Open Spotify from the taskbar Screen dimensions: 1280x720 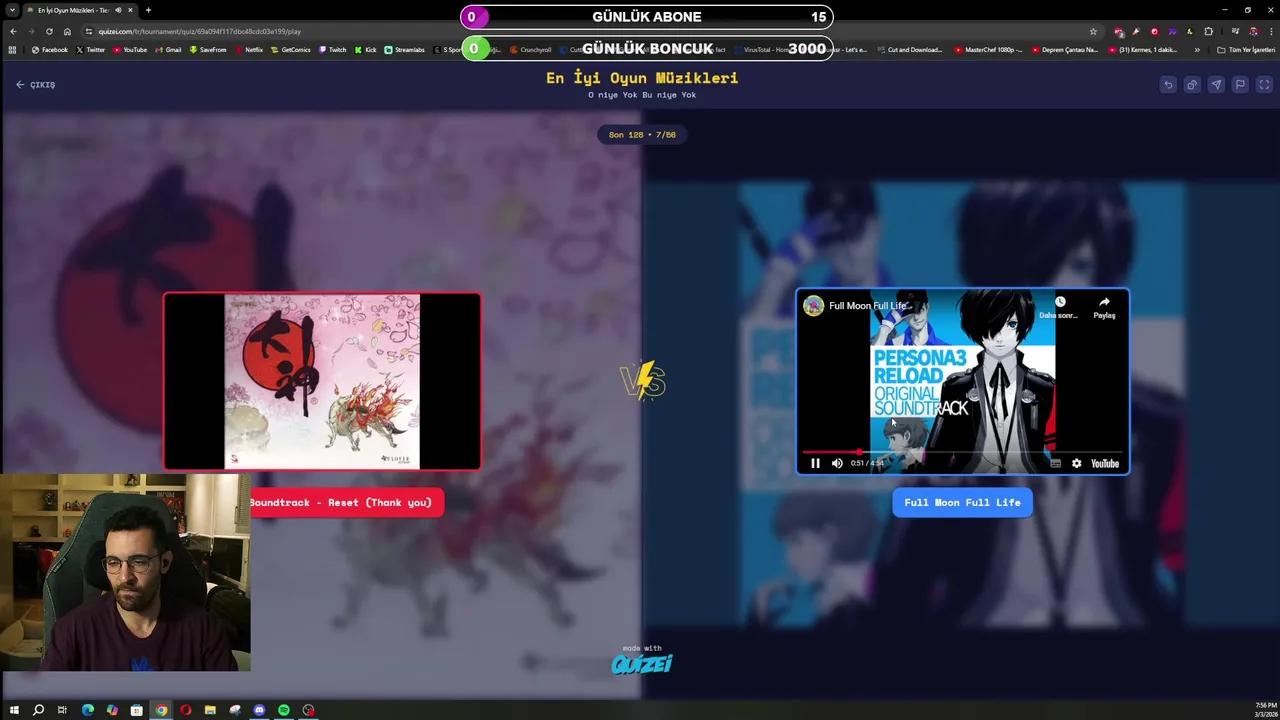[284, 710]
